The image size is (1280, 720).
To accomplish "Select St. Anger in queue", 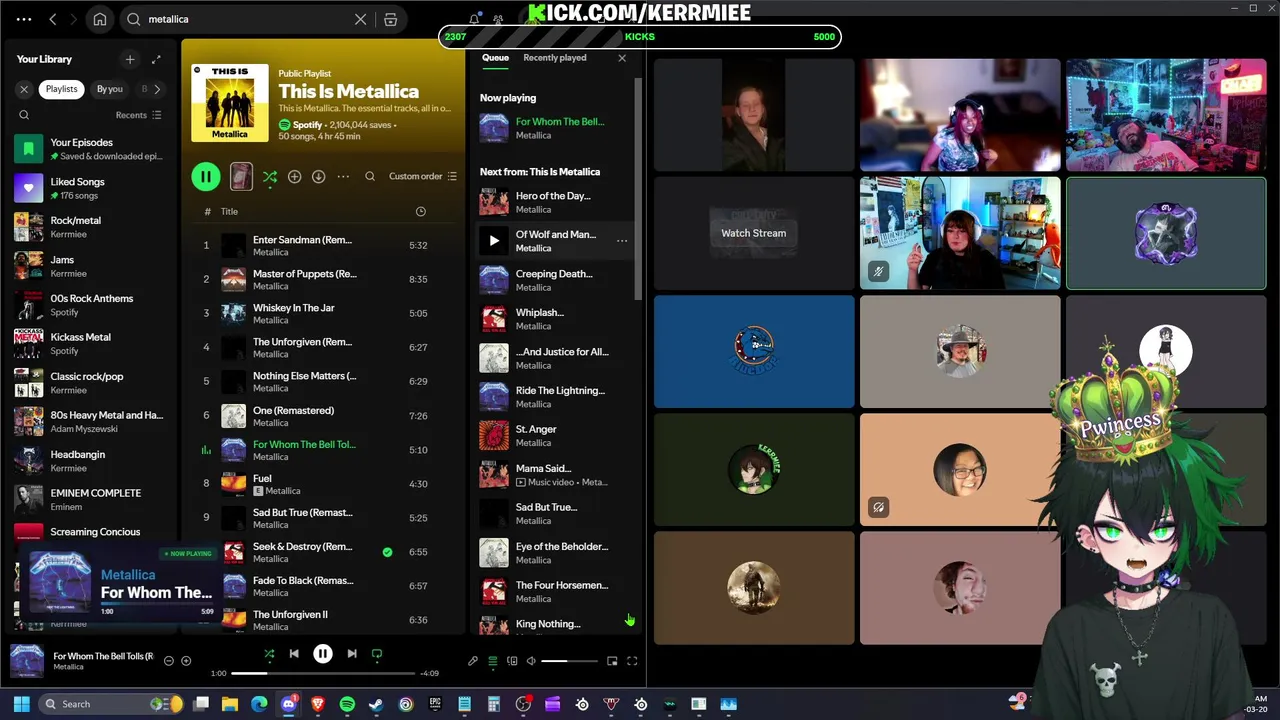I will pyautogui.click(x=554, y=435).
